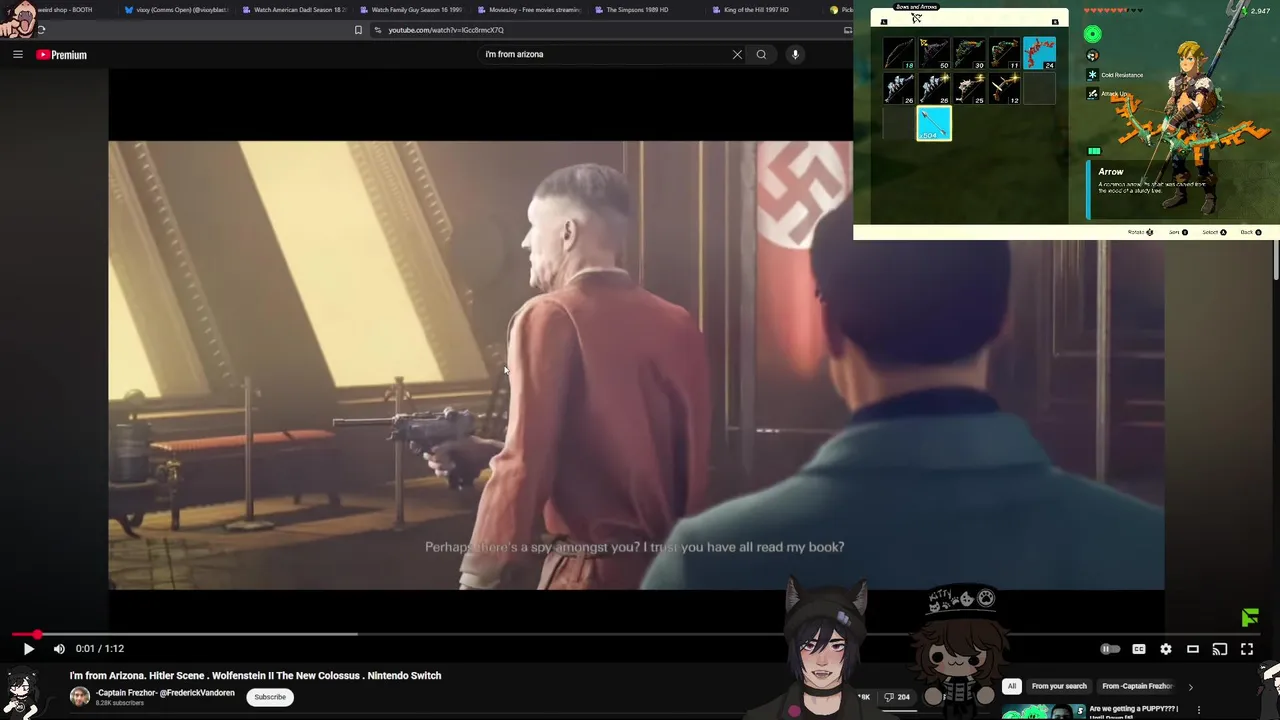Start voice search with microphone icon
Screen dimensions: 1280x720
tap(795, 55)
